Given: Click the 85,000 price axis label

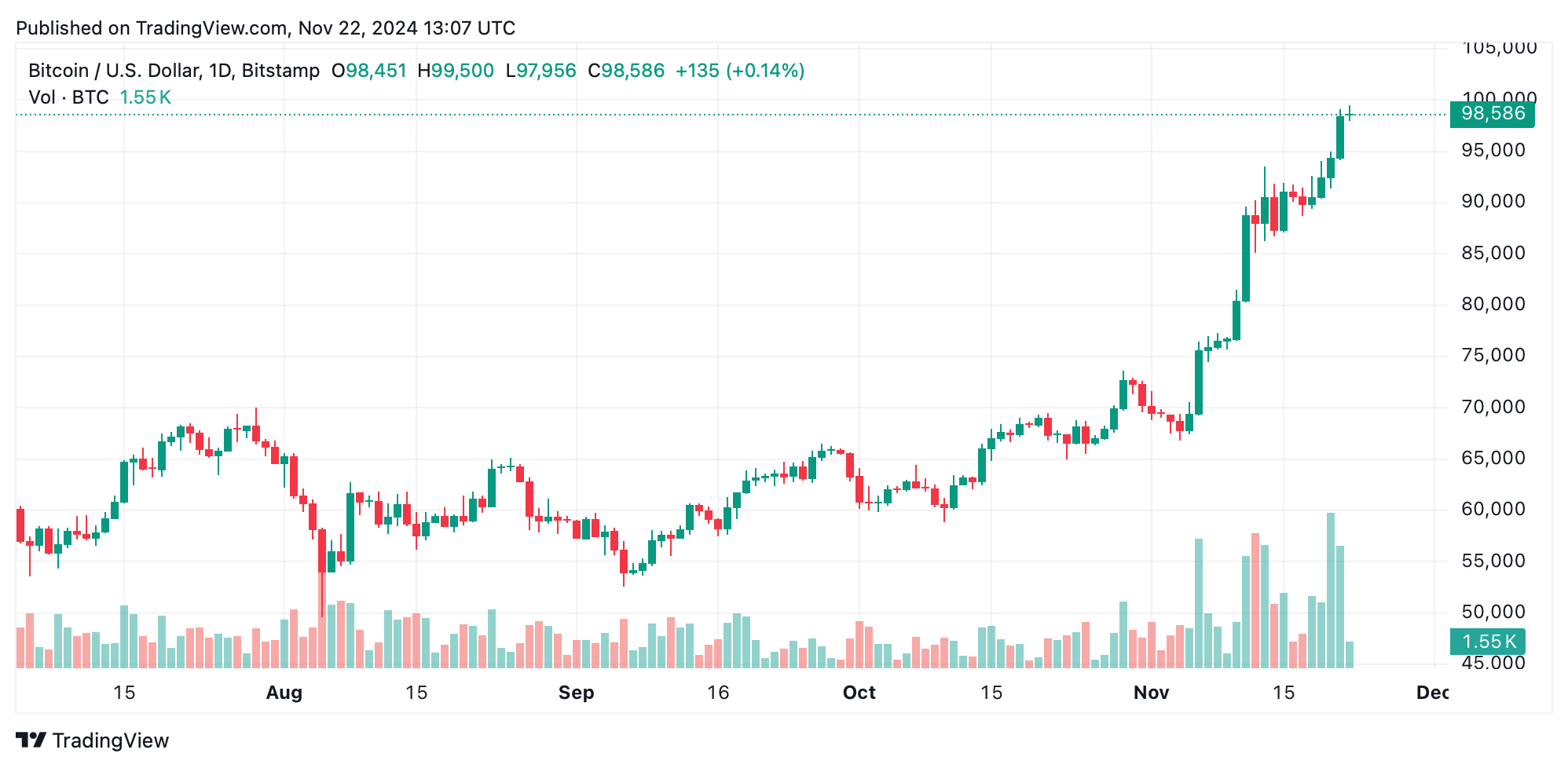Looking at the screenshot, I should point(1493,253).
